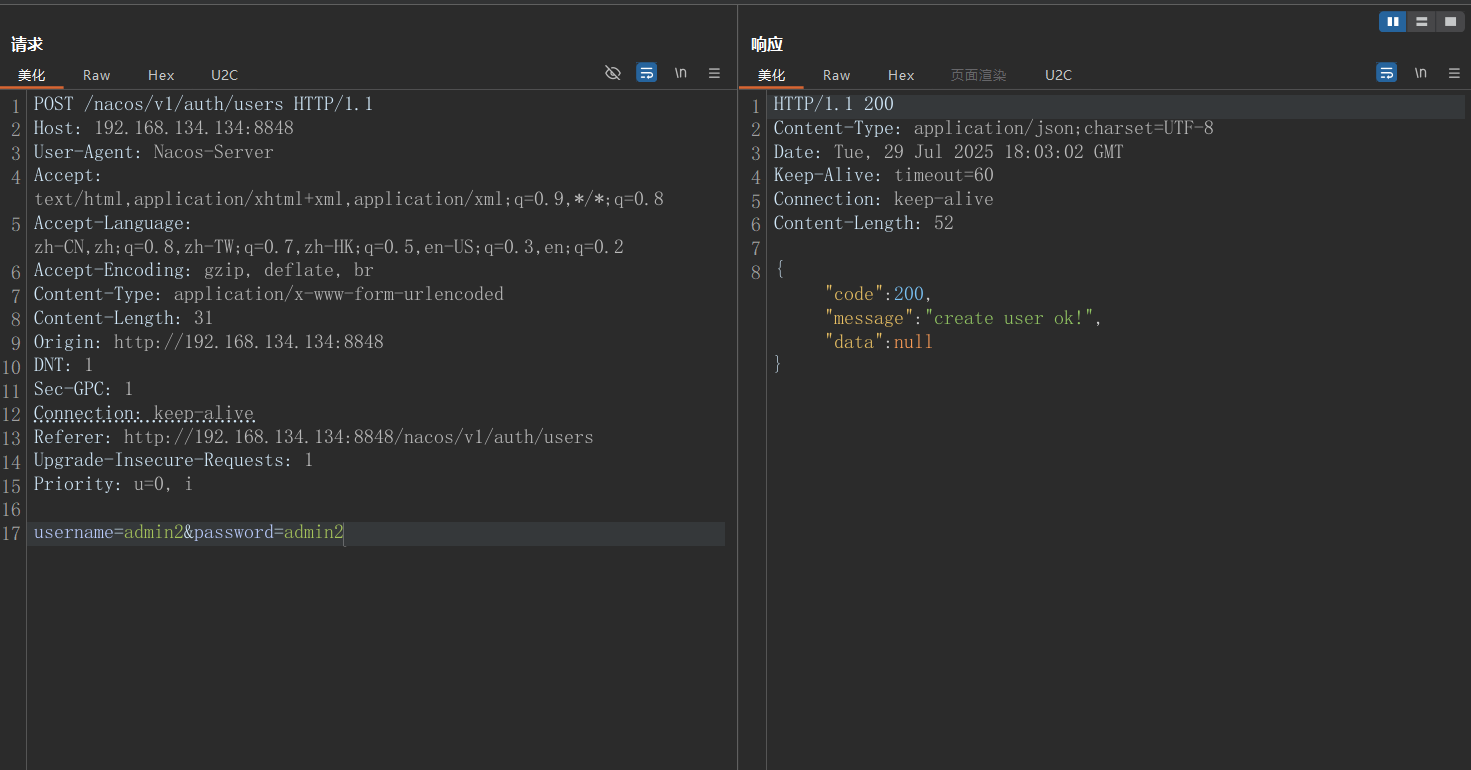Switch to response Hex tab
The image size is (1471, 770).
[x=901, y=75]
